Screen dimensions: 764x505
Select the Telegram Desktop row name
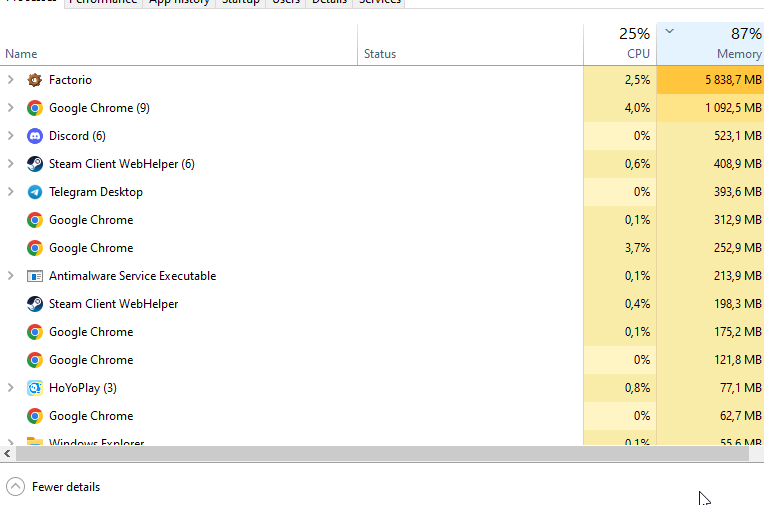pyautogui.click(x=96, y=192)
